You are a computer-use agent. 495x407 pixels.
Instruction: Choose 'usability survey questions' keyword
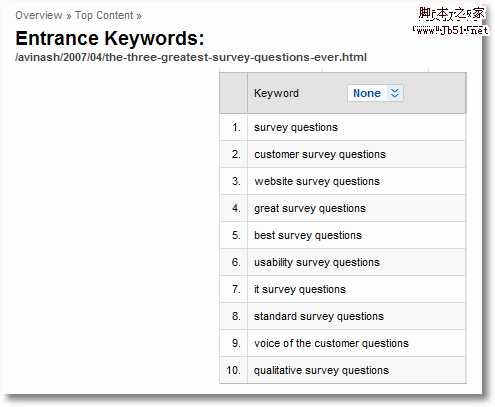(x=317, y=262)
